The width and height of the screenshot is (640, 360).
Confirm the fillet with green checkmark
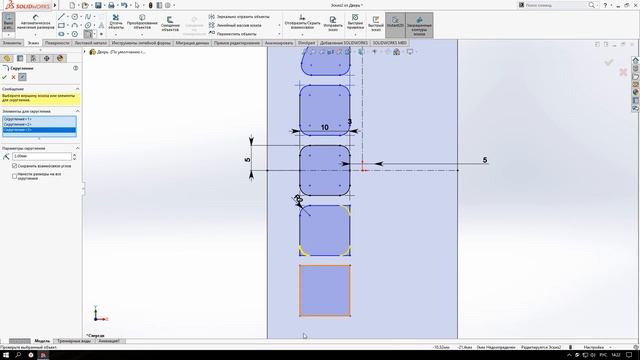click(x=4, y=77)
